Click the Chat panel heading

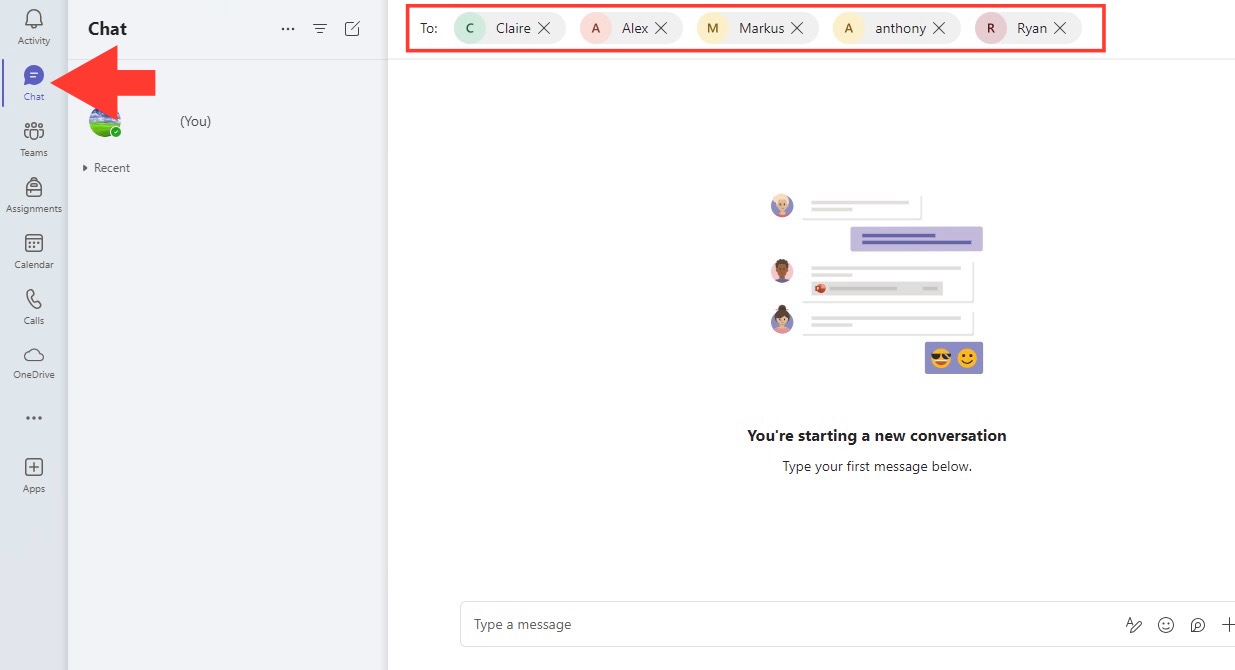(x=107, y=29)
